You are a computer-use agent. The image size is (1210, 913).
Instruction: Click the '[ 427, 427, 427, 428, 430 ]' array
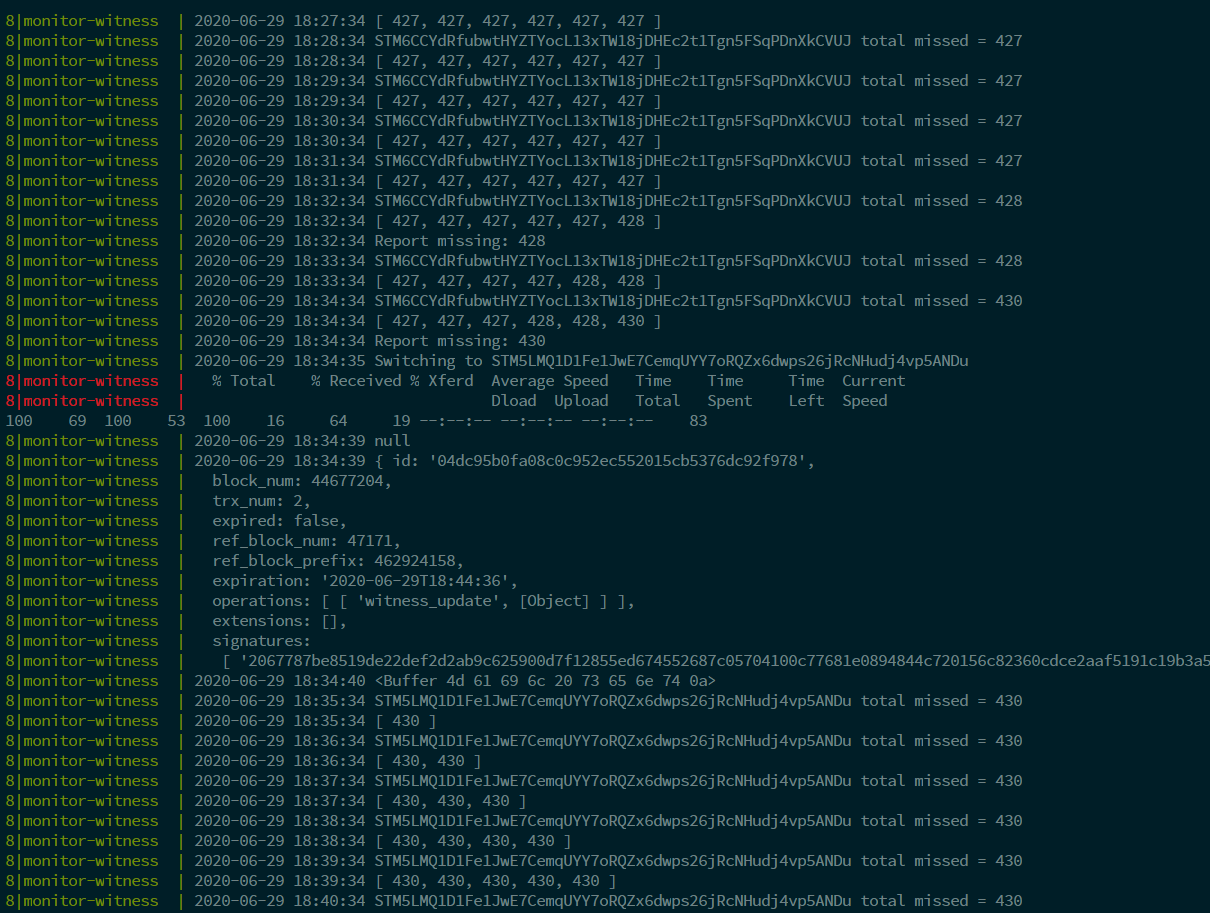coord(517,321)
